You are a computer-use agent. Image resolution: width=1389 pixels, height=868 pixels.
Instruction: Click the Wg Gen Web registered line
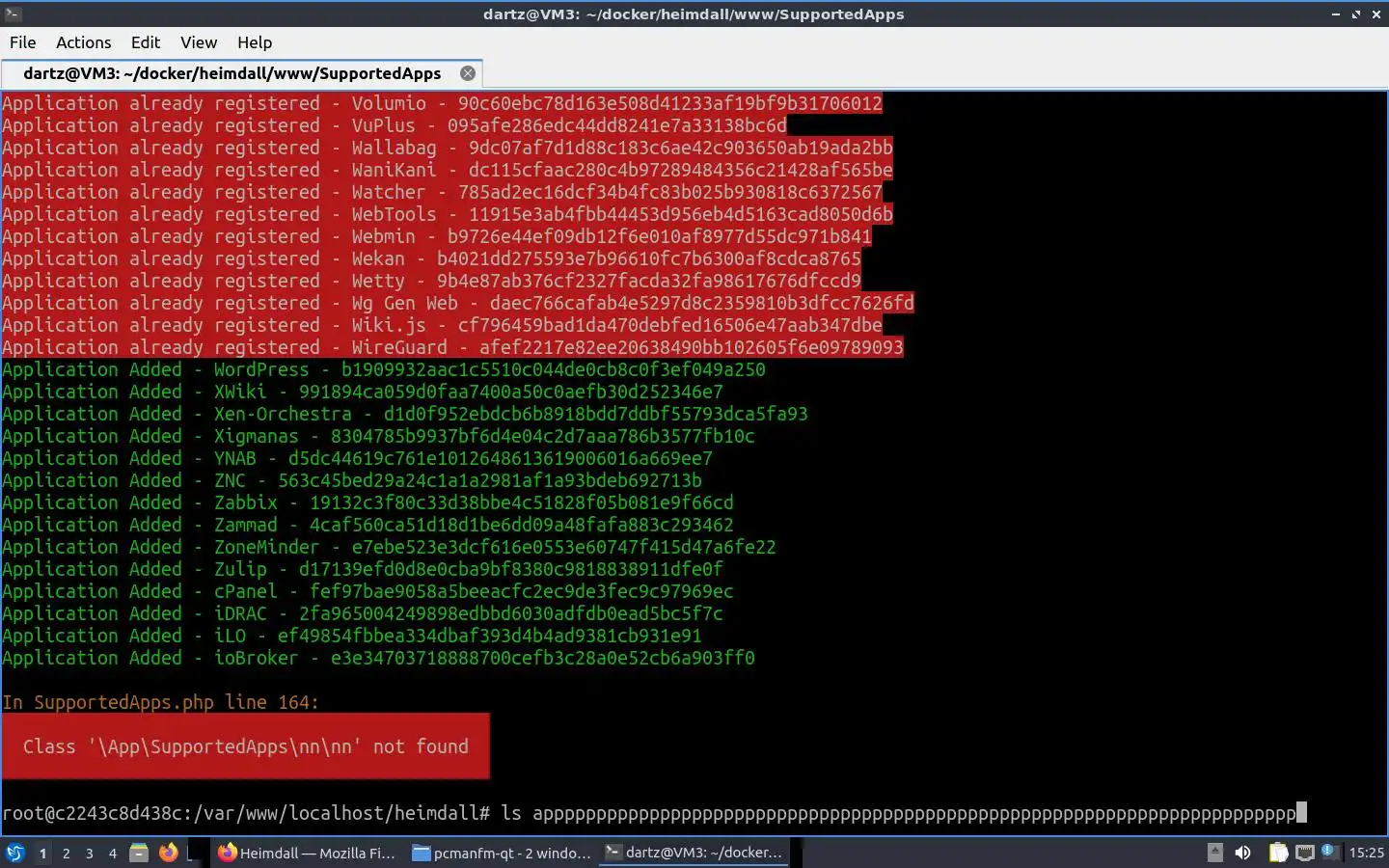point(458,303)
